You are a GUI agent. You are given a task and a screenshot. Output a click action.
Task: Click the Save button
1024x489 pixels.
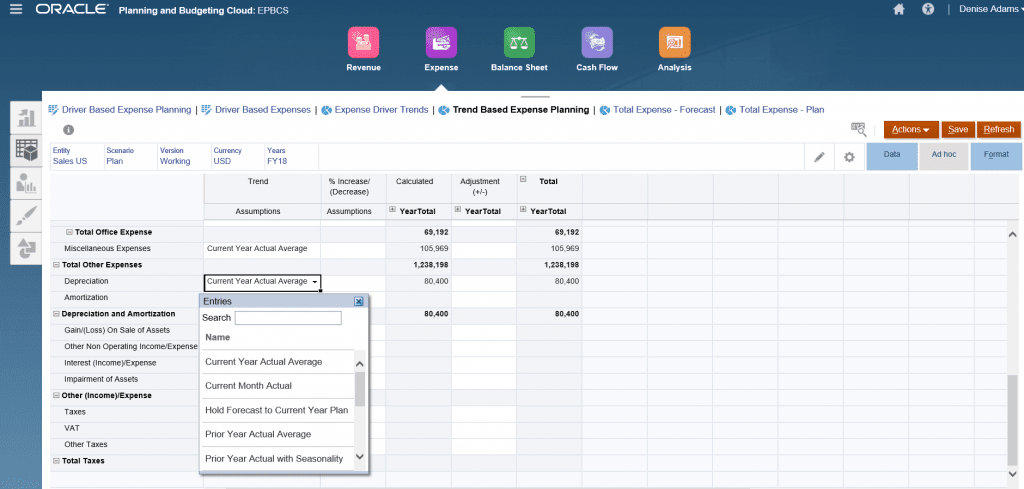click(958, 129)
